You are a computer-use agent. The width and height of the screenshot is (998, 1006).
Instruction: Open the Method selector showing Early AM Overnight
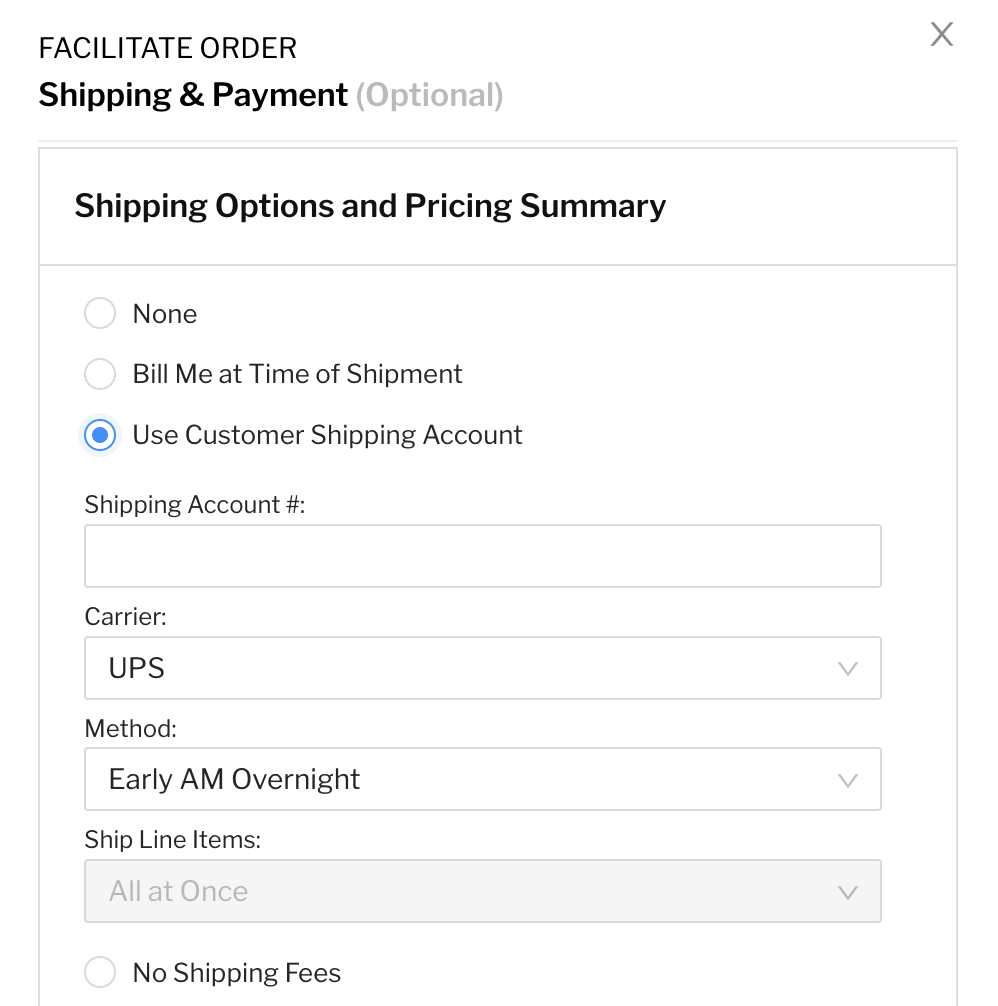(482, 779)
